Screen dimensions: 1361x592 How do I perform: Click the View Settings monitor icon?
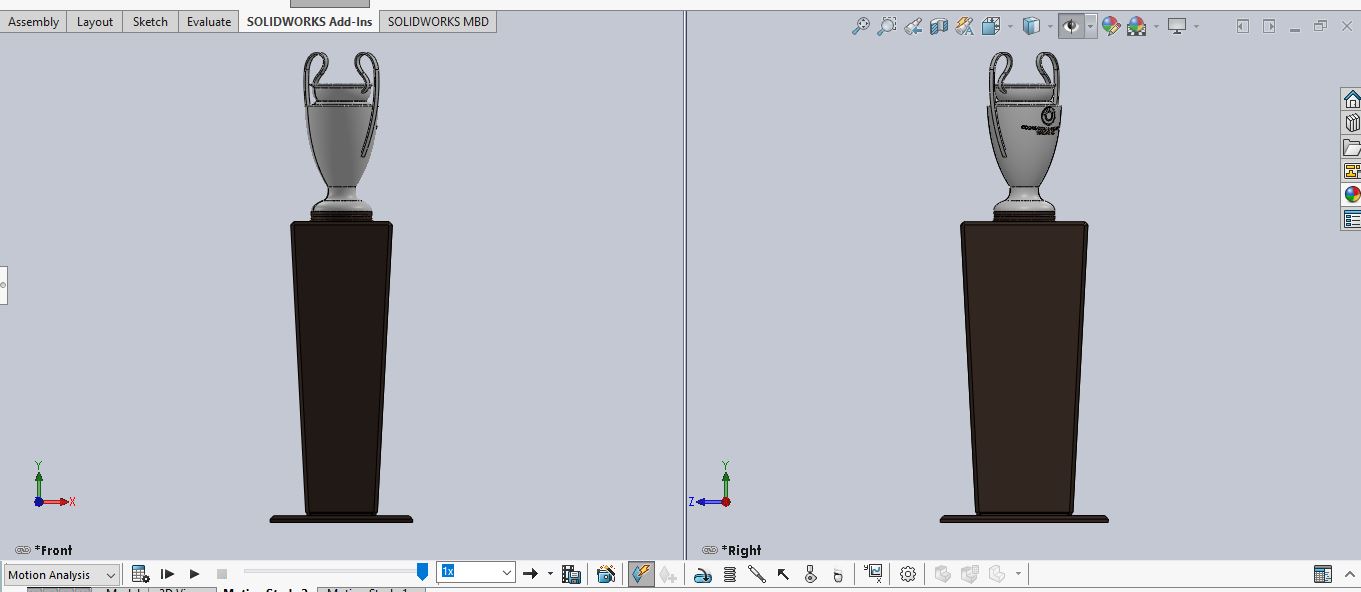pos(1177,26)
